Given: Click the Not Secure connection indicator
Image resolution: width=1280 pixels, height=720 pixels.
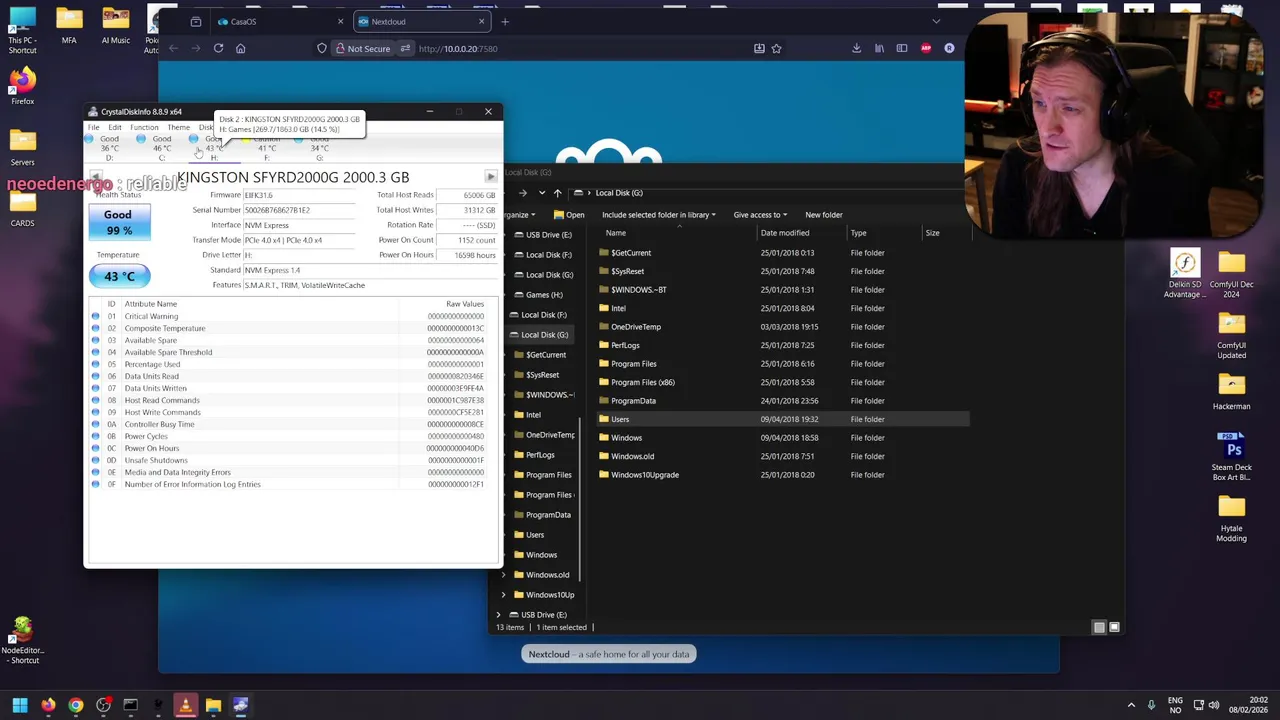Looking at the screenshot, I should 362,48.
